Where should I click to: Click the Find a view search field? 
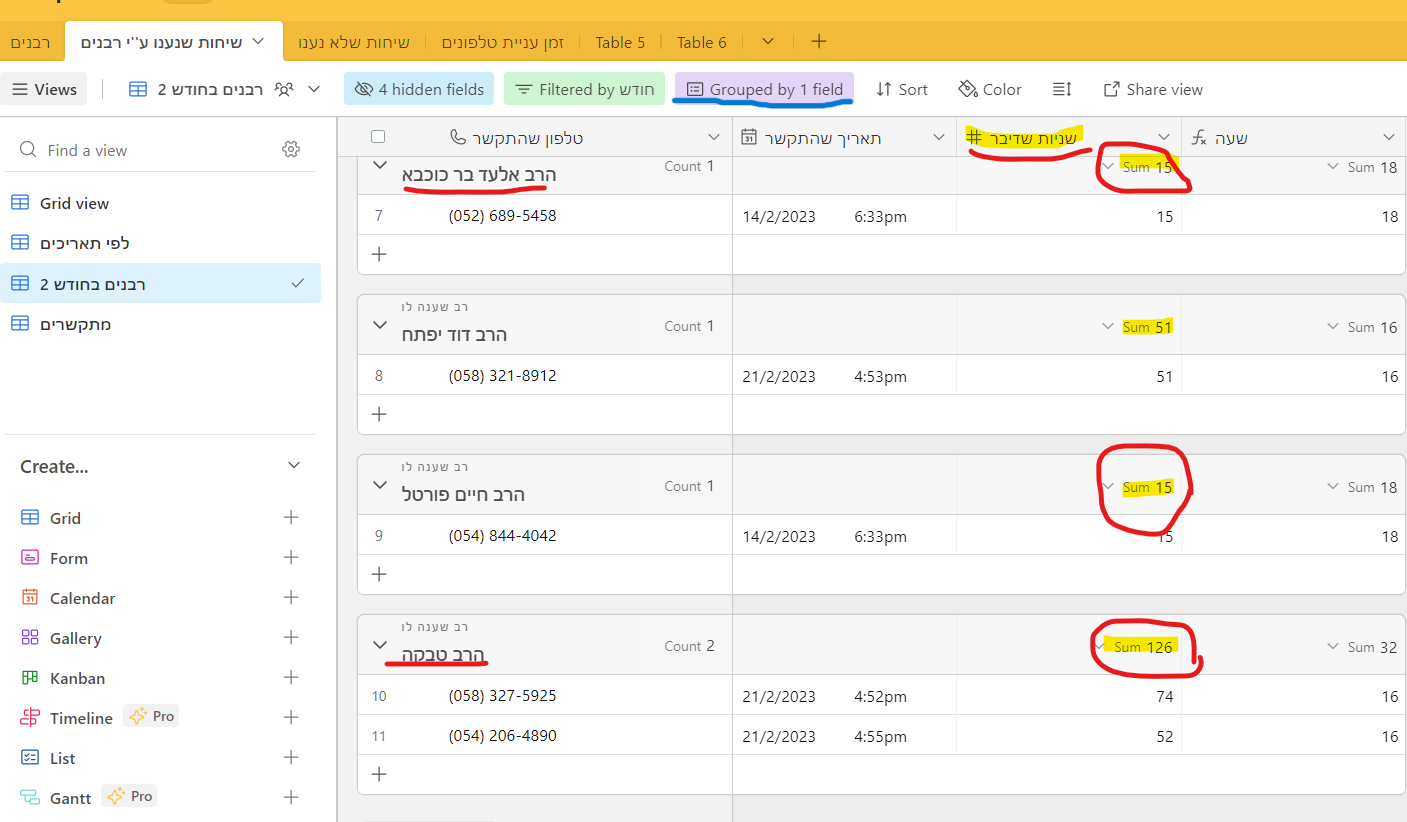(x=160, y=150)
